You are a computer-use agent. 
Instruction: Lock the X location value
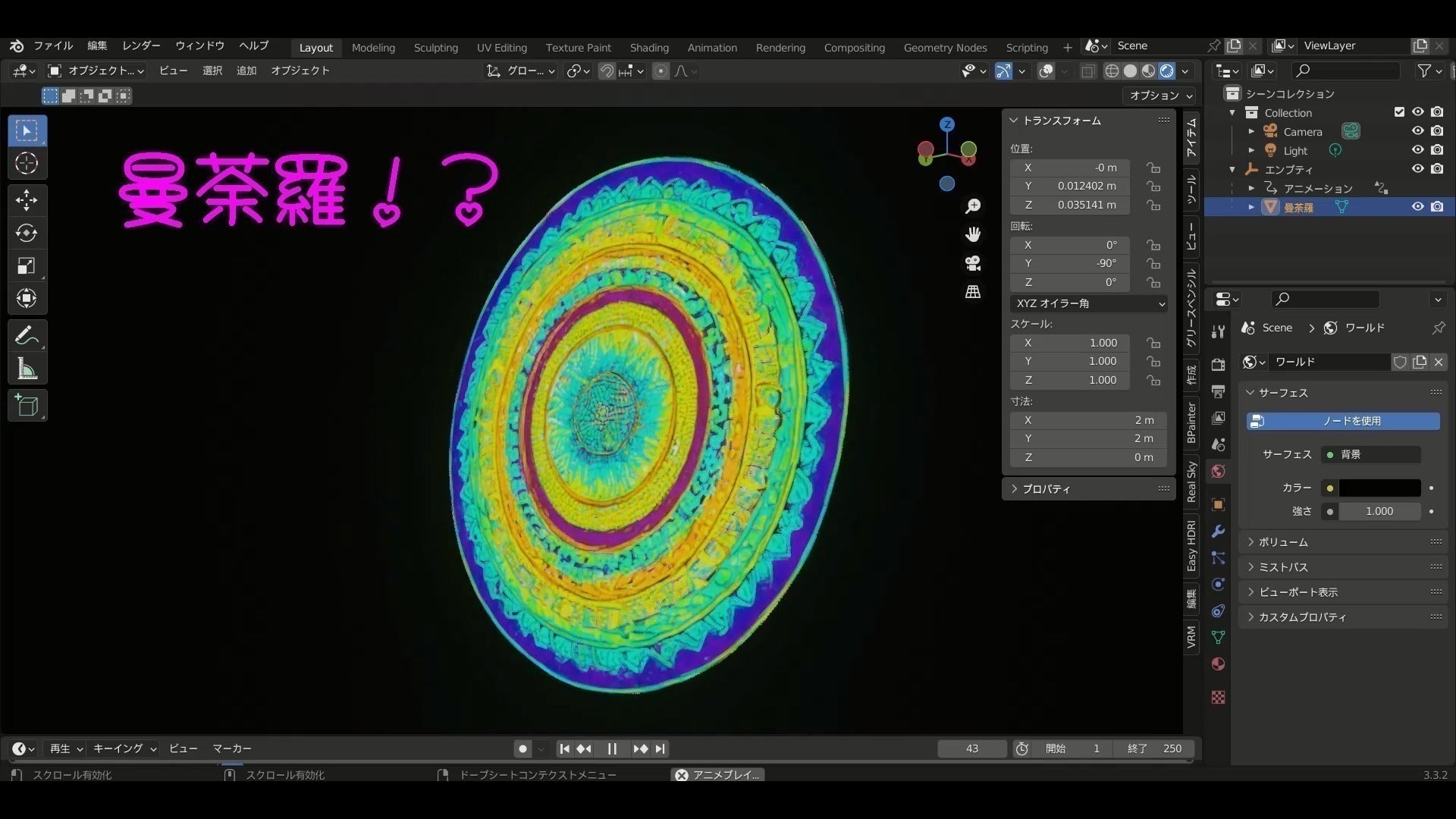click(x=1153, y=168)
